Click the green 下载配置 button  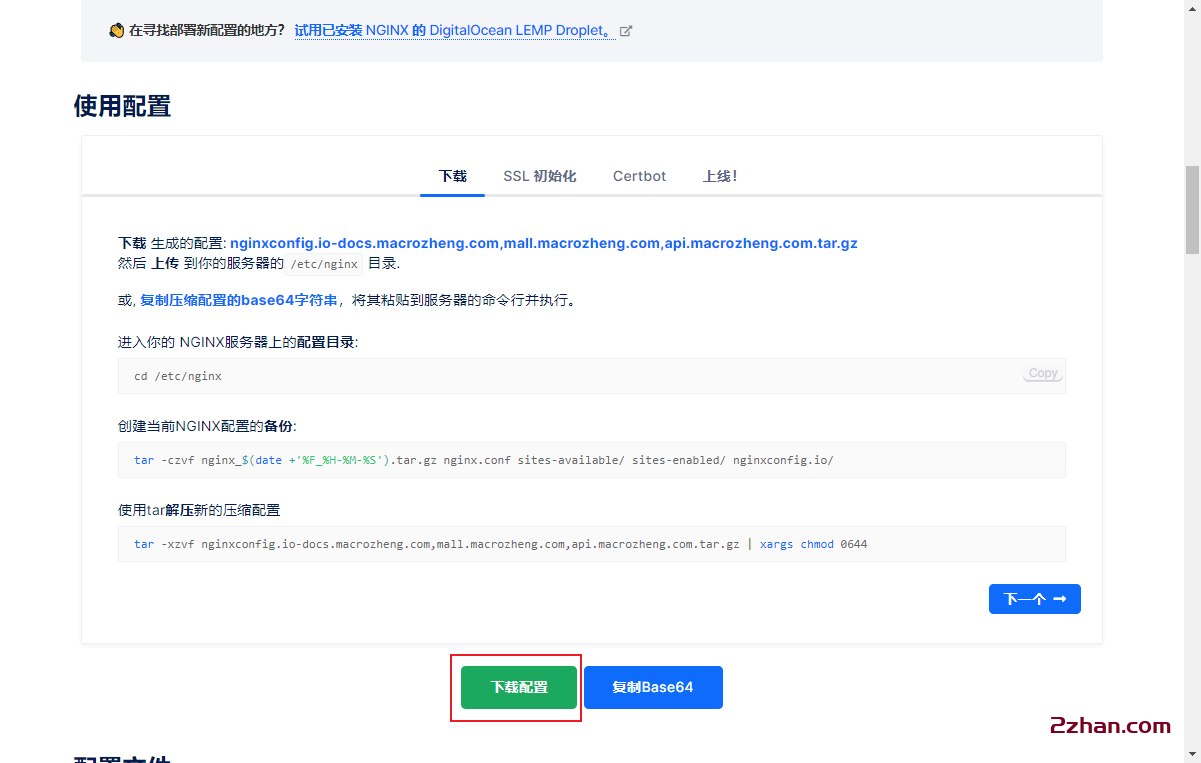(517, 687)
